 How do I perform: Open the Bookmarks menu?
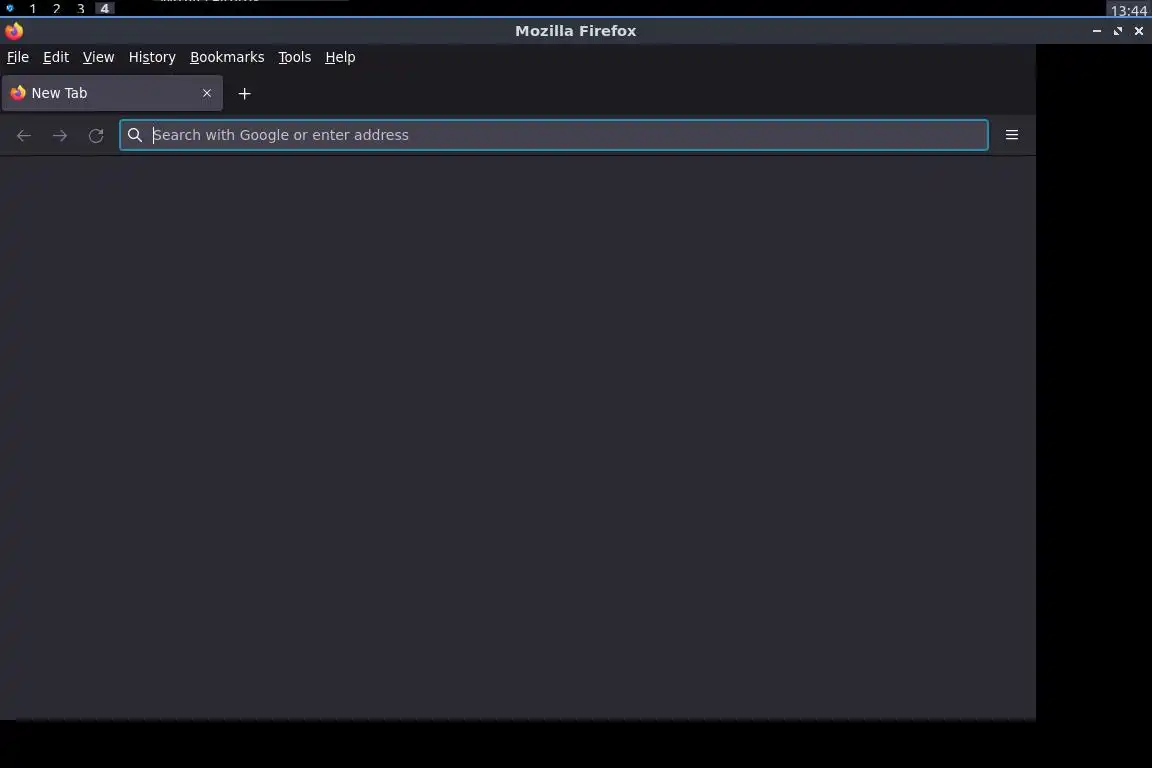click(x=227, y=57)
